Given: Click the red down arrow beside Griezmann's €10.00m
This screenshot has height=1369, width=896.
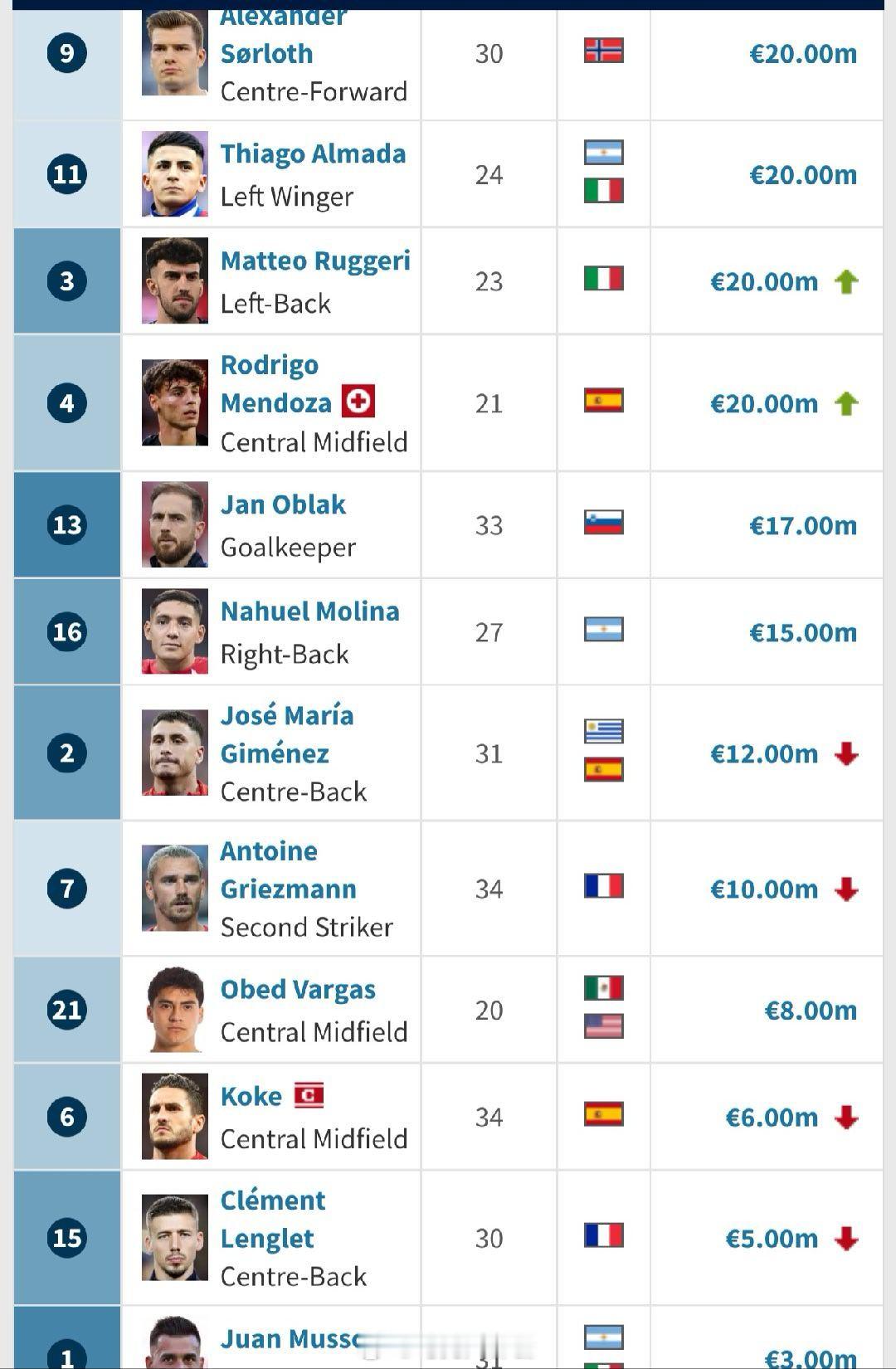Looking at the screenshot, I should pyautogui.click(x=846, y=889).
